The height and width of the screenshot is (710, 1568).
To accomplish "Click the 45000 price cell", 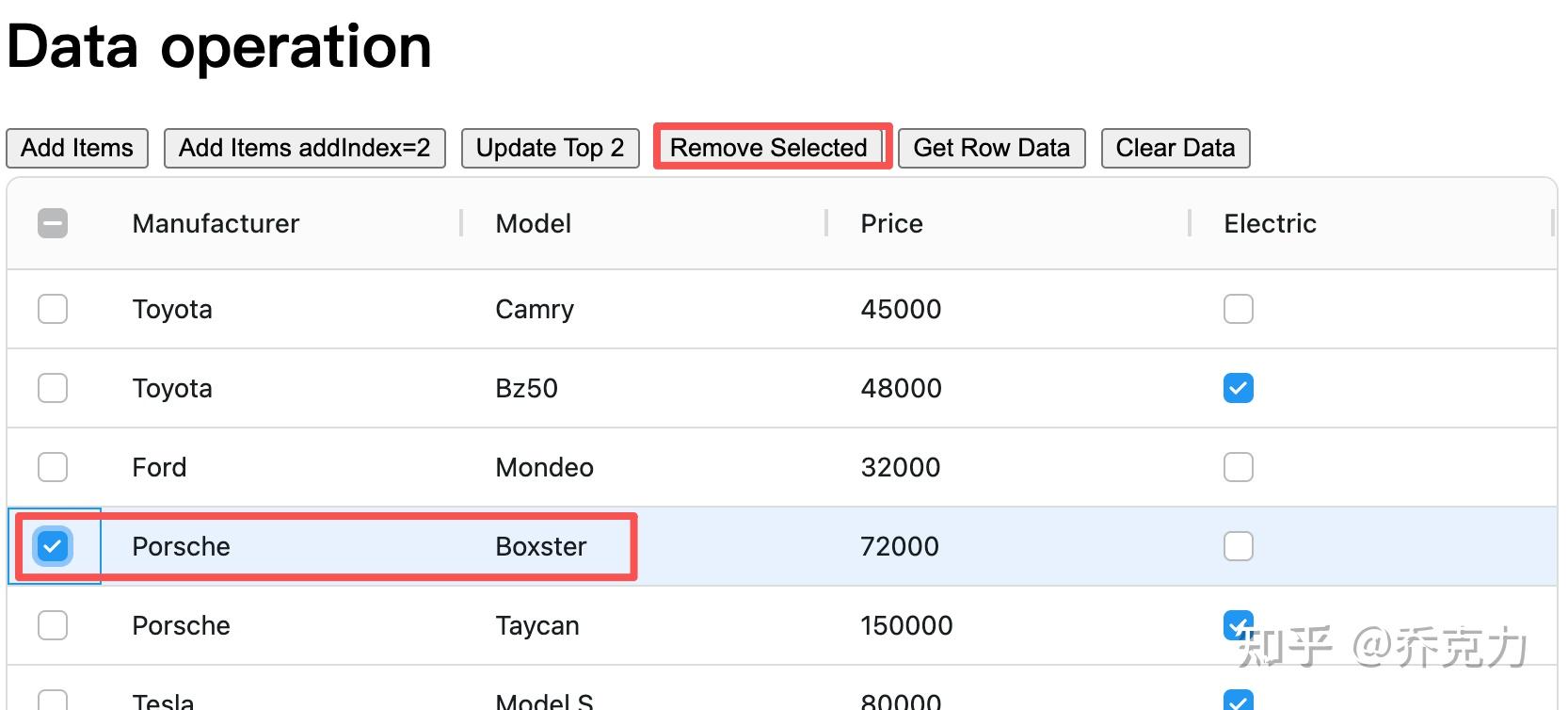I will point(901,309).
